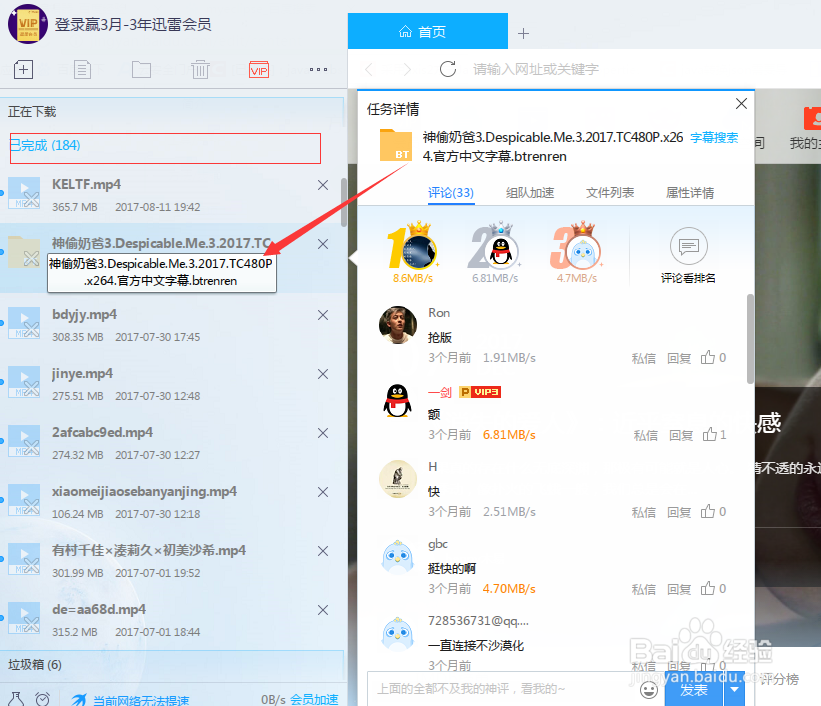Remove 2afcabc9ed.mp4 from the list
821x706 pixels.
pyautogui.click(x=323, y=433)
